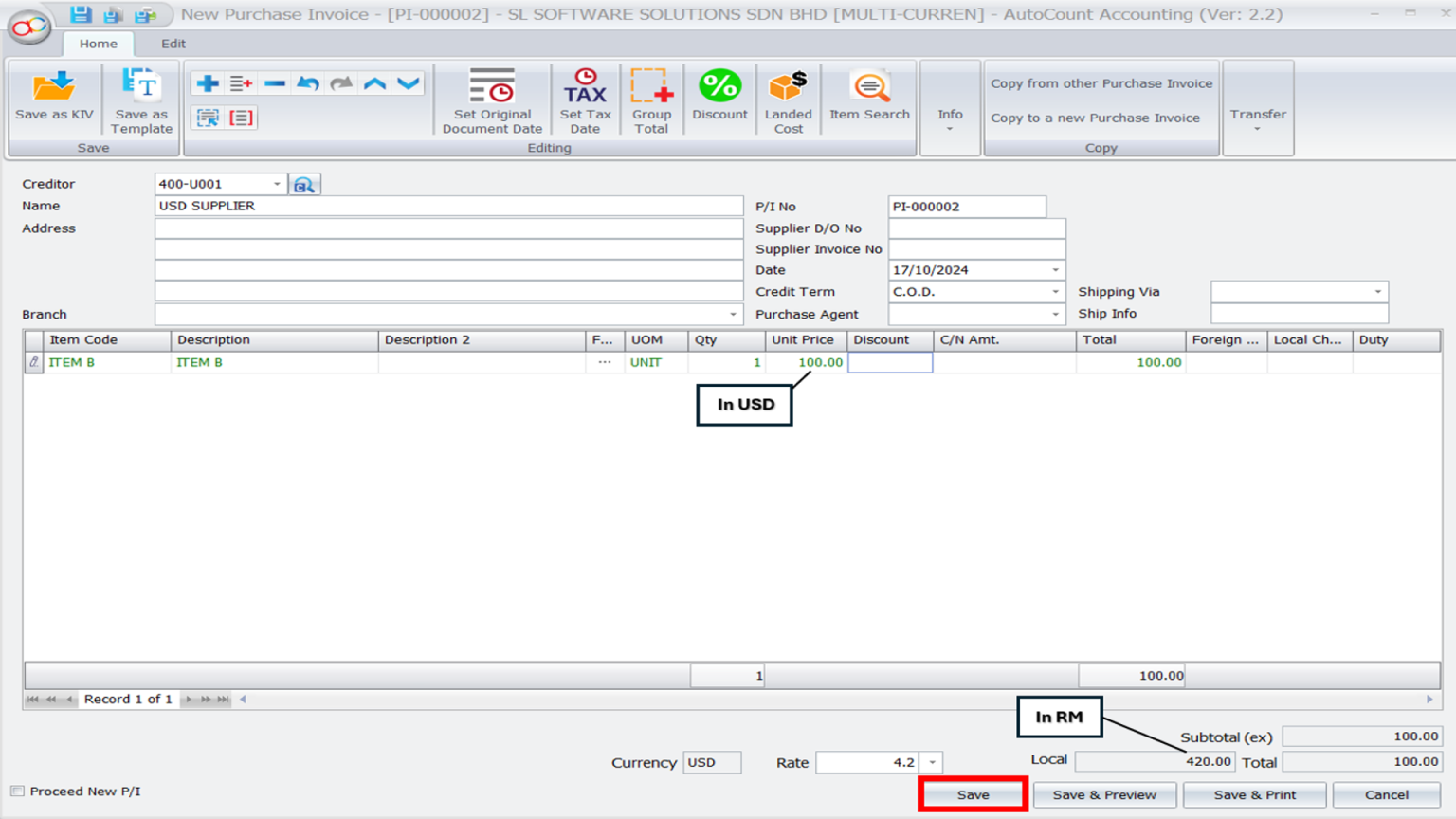The image size is (1456, 819).
Task: Click the Unit Price column header
Action: (x=806, y=339)
